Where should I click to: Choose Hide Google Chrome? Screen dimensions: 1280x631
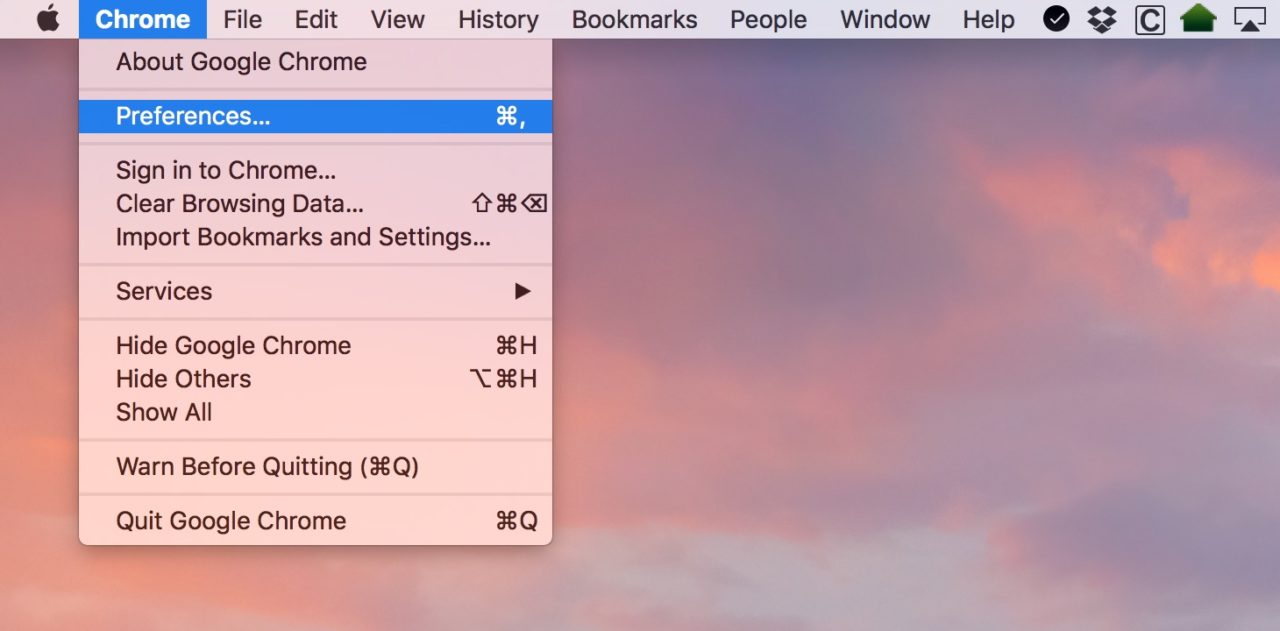tap(315, 346)
